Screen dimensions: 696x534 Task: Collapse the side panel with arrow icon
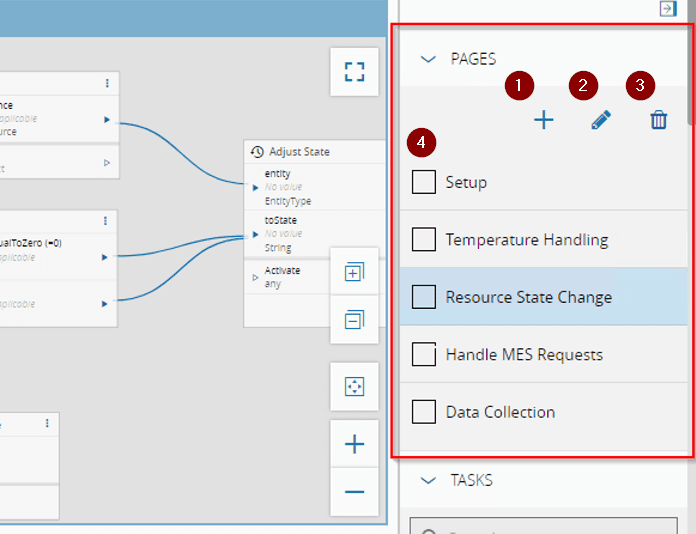[667, 8]
